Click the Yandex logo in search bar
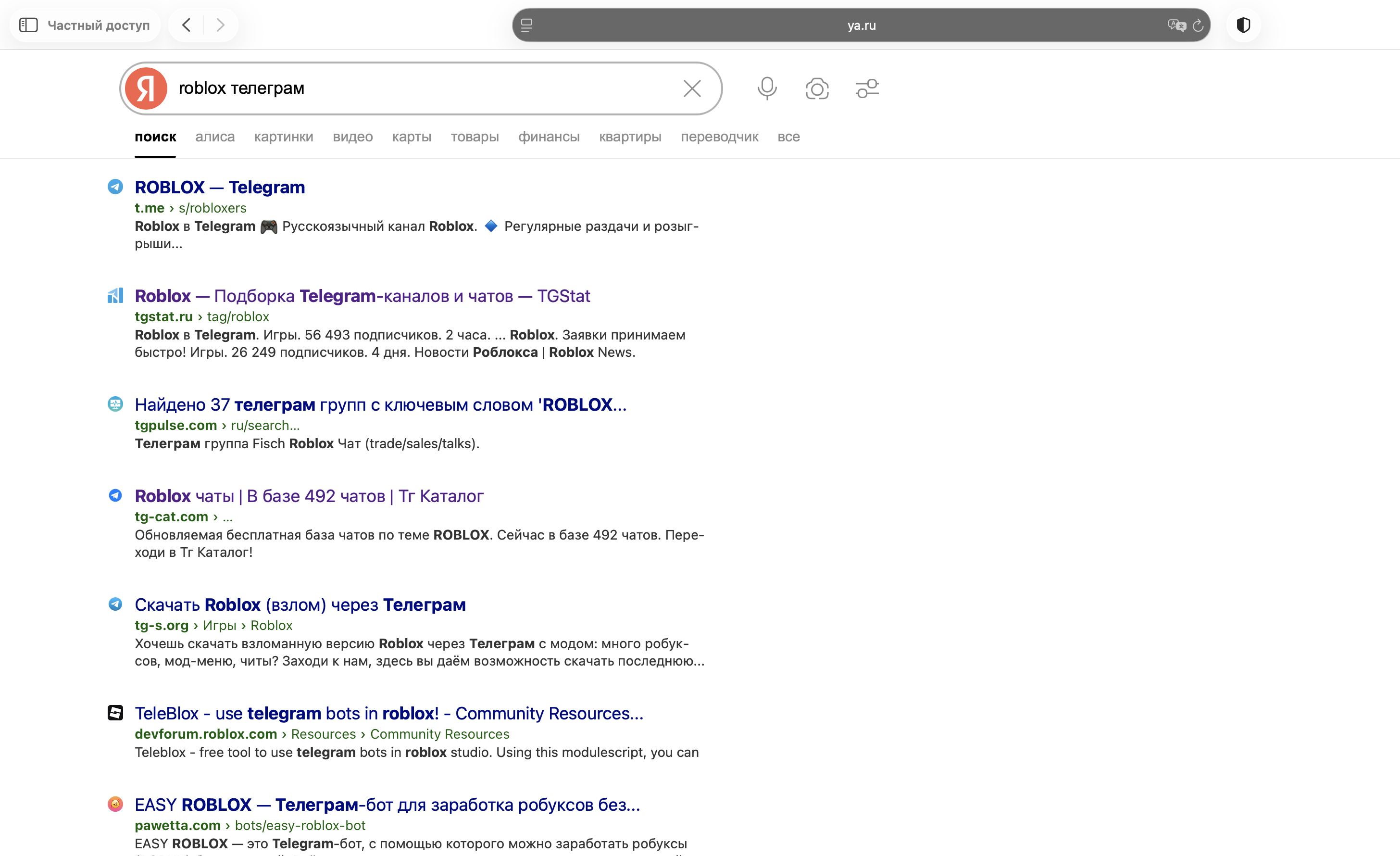Image resolution: width=1400 pixels, height=856 pixels. 146,88
